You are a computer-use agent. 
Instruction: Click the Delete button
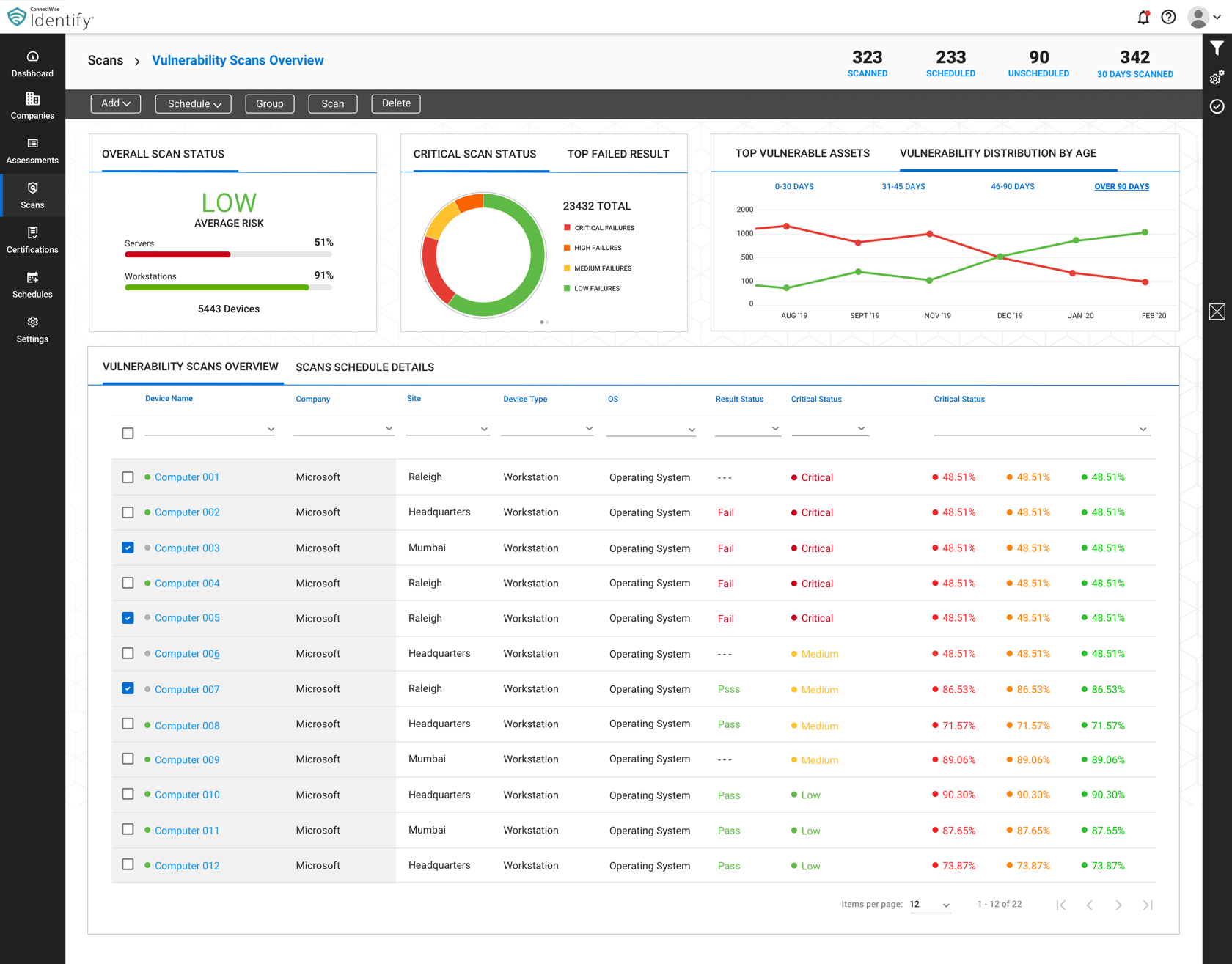coord(396,103)
